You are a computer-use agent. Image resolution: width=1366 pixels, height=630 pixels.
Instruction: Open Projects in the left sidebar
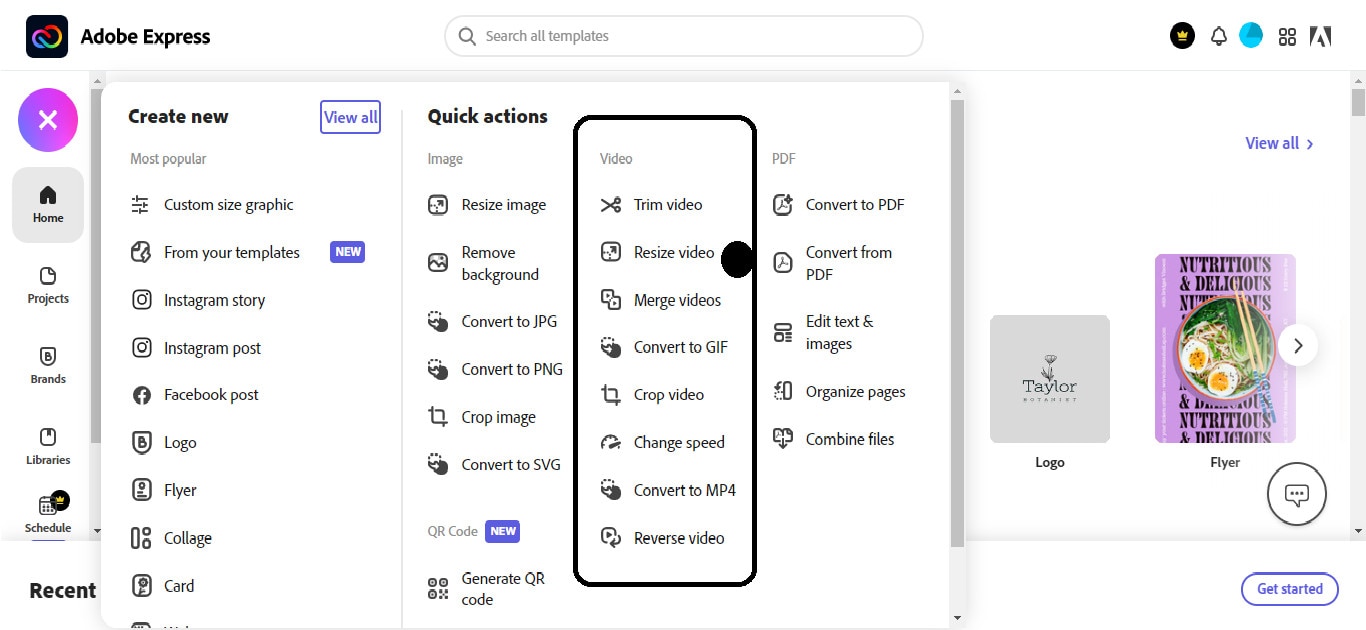click(x=48, y=285)
